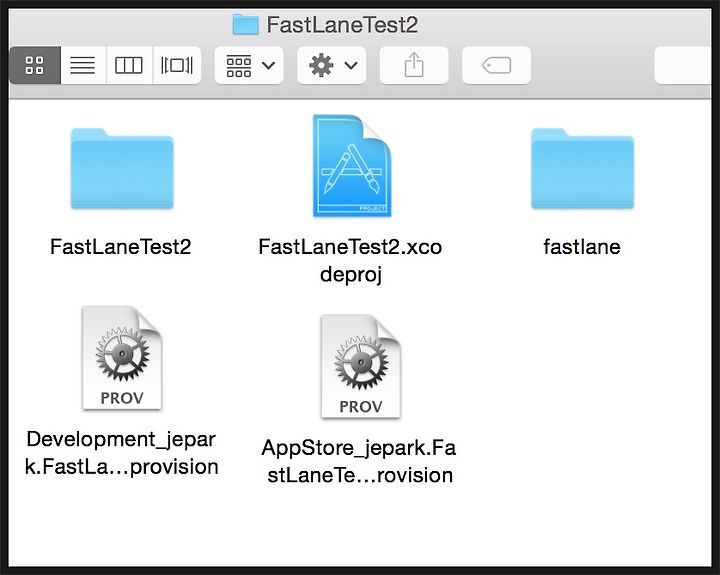Select the FastLaneTest2 folder icon
This screenshot has width=720, height=575.
(x=122, y=169)
